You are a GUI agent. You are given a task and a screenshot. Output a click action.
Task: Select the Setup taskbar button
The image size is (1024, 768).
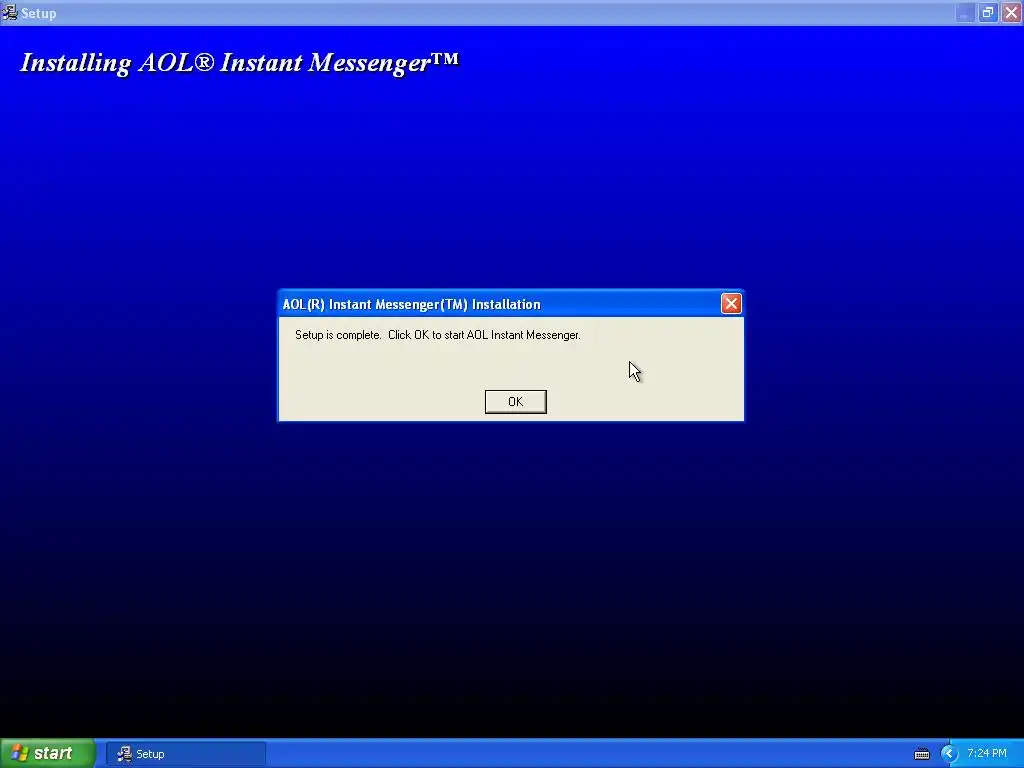point(186,754)
